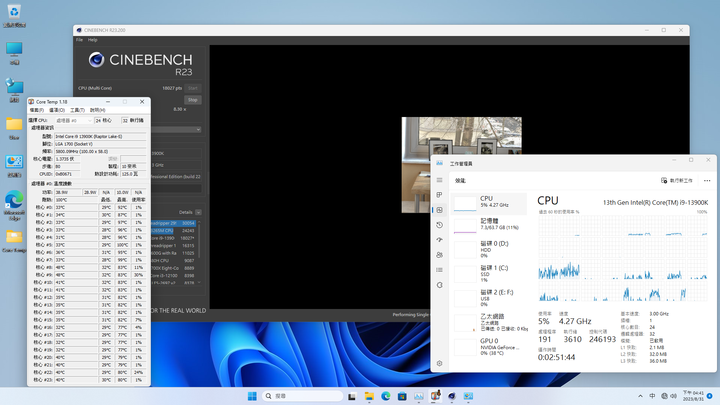Select GPU 0 NVIDIA GeForce entry
Viewport: 720px width, 405px height.
(489, 347)
